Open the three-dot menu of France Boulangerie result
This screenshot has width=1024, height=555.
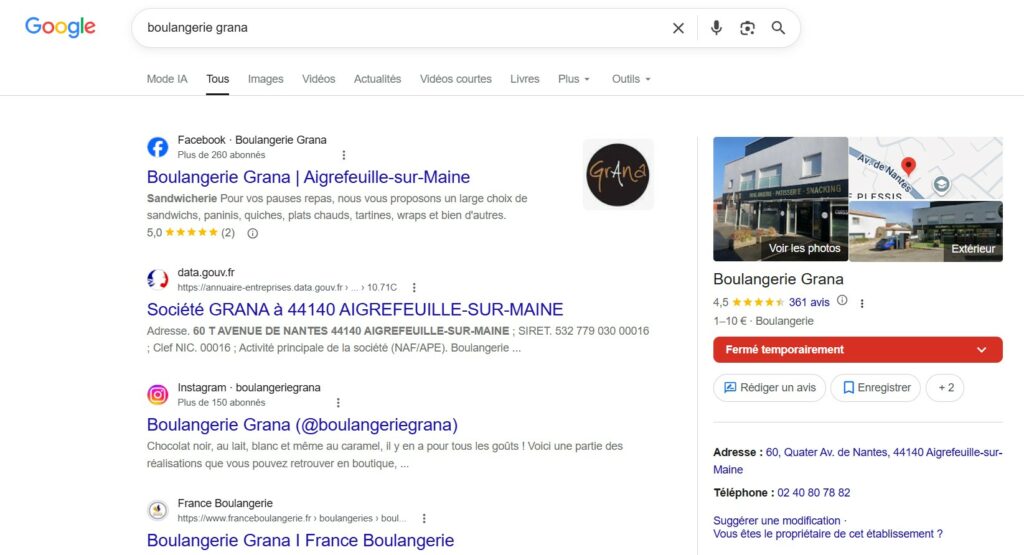point(424,518)
